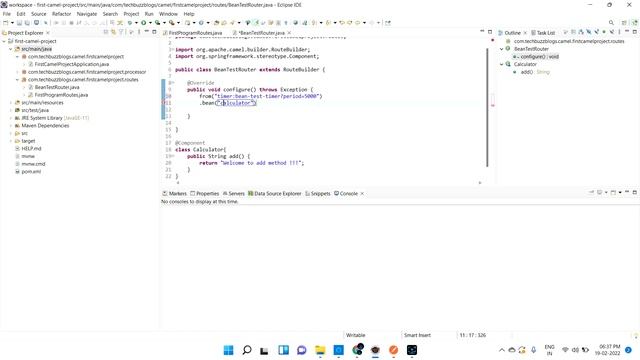Collapse BeanTestRouter in Outline

502,49
